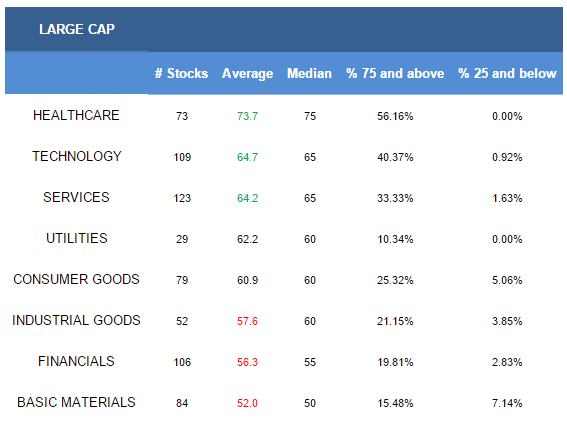567x443 pixels.
Task: Select Services stock count 123
Action: 182,198
